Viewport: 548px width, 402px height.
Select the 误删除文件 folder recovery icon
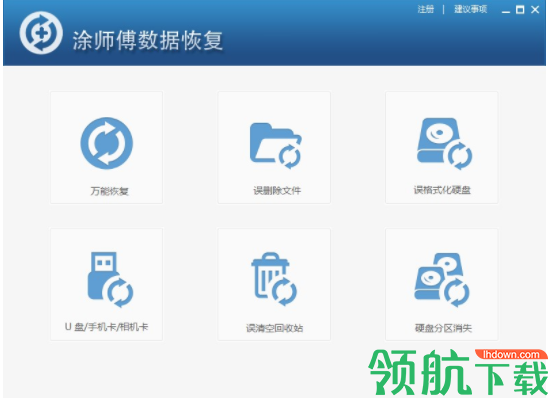tap(275, 145)
